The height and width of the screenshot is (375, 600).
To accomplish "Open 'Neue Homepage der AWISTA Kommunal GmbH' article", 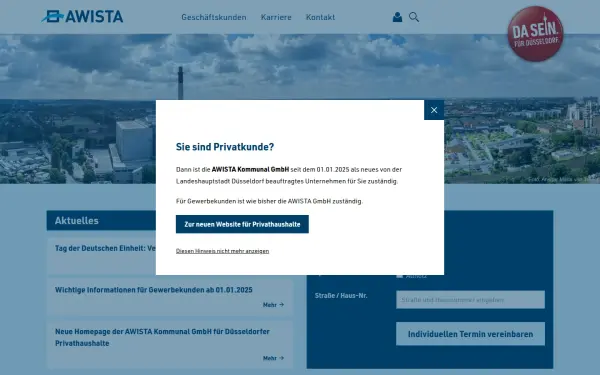I will coord(162,337).
